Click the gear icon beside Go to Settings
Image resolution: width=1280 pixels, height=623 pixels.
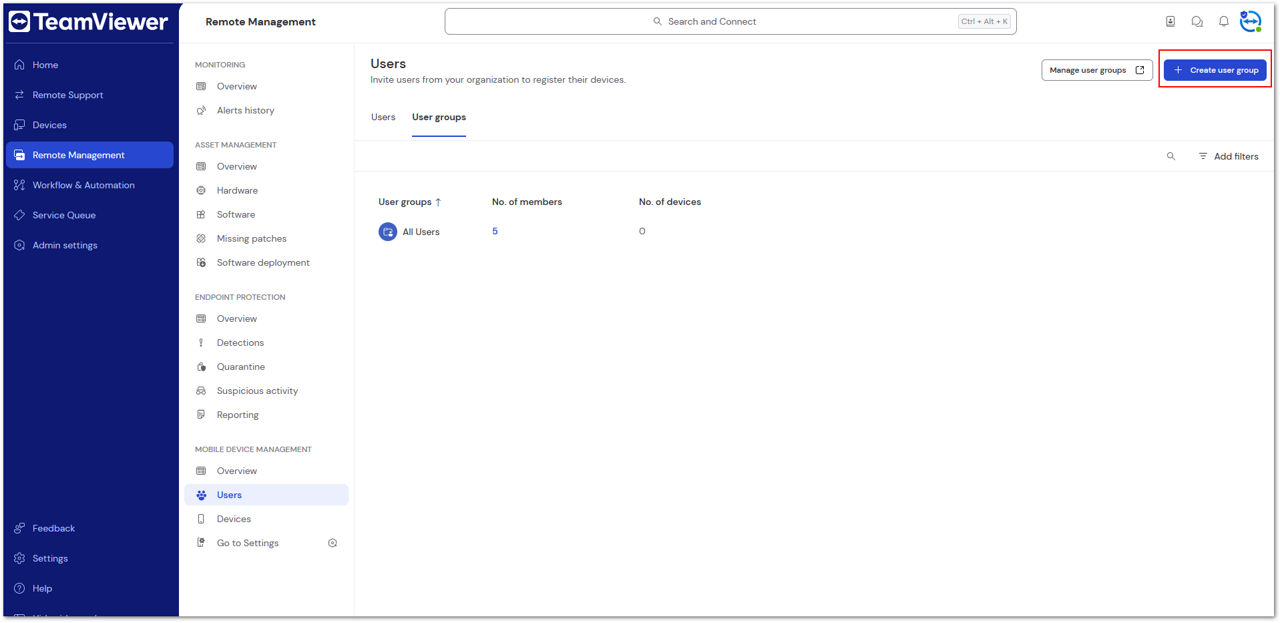pos(333,543)
